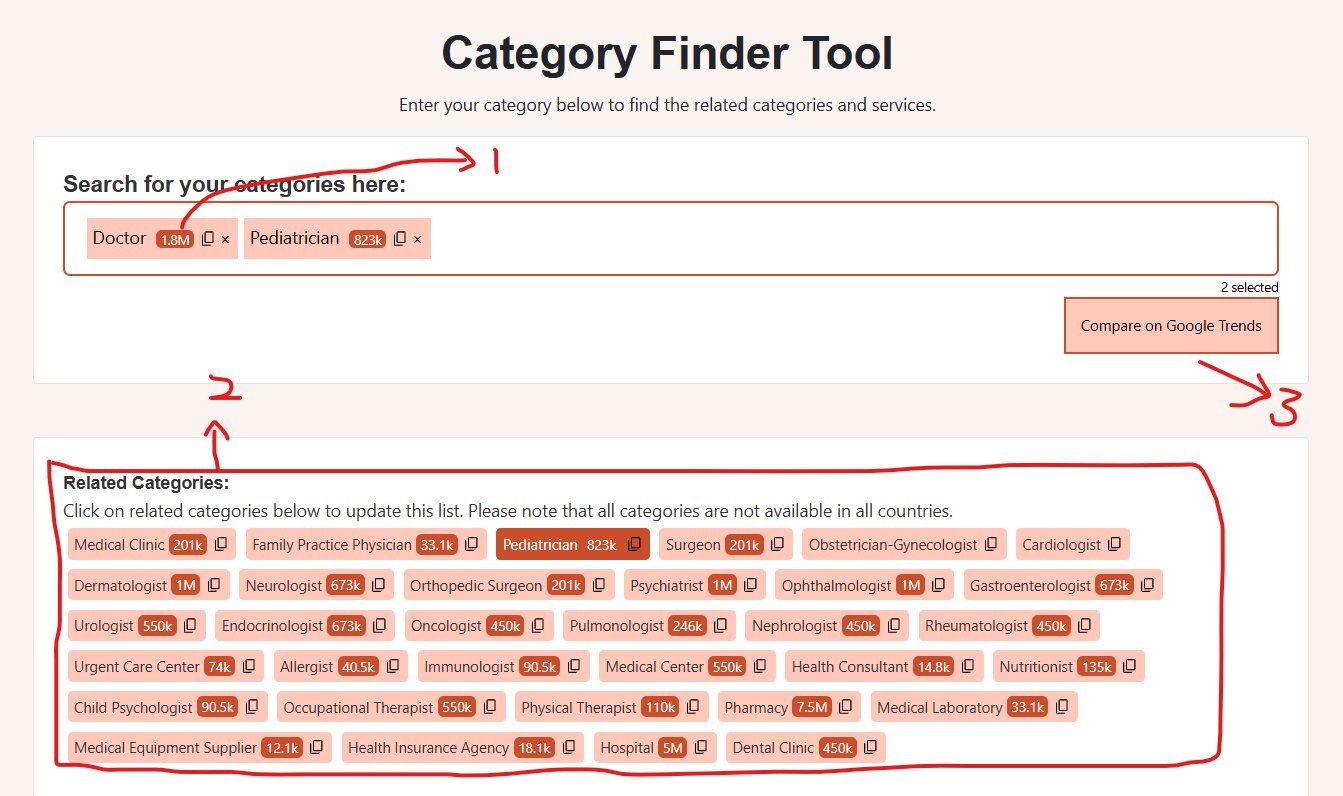Copy the Doctor category name
The image size is (1343, 796).
tap(206, 238)
